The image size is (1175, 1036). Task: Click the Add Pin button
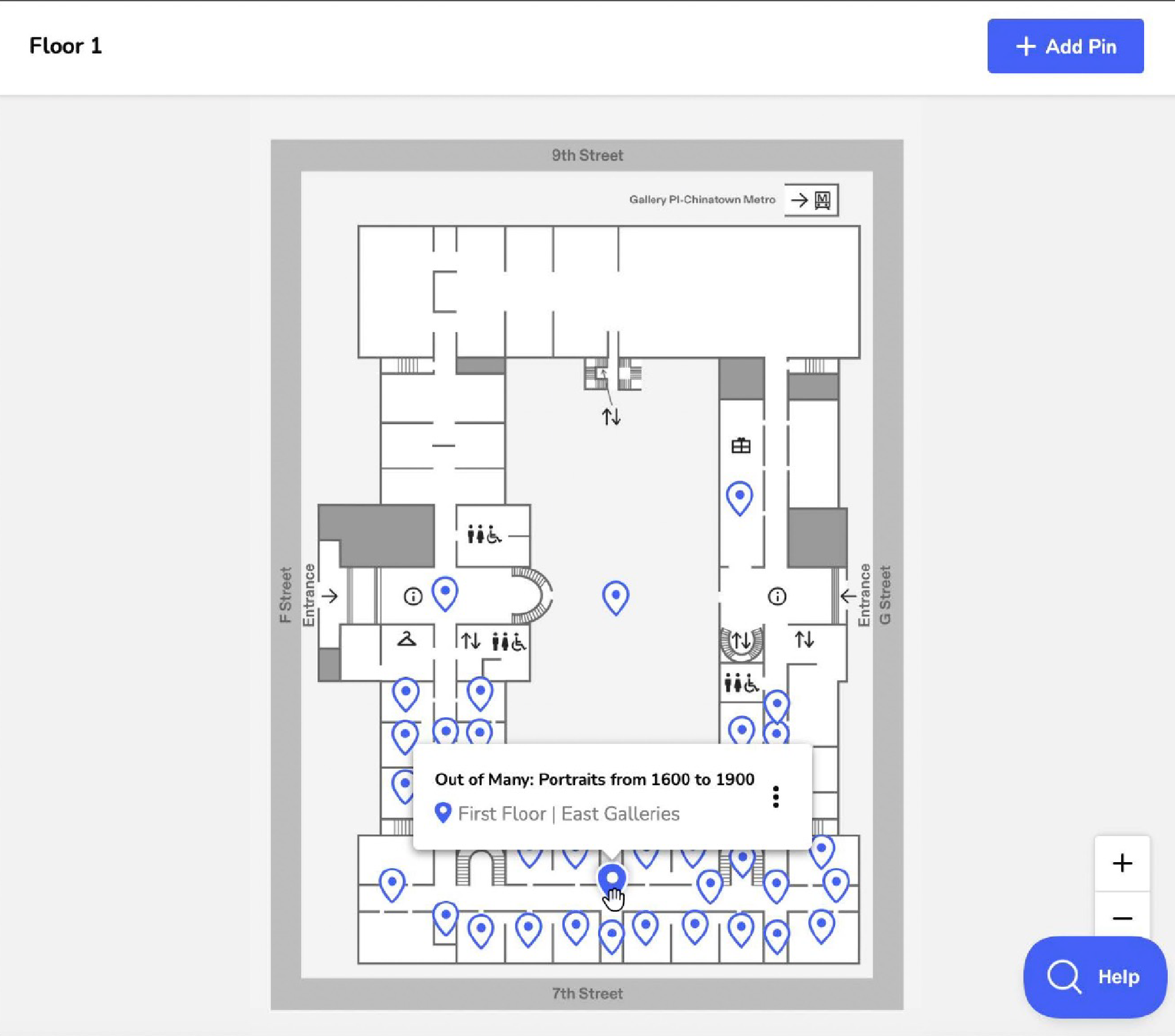click(1065, 46)
